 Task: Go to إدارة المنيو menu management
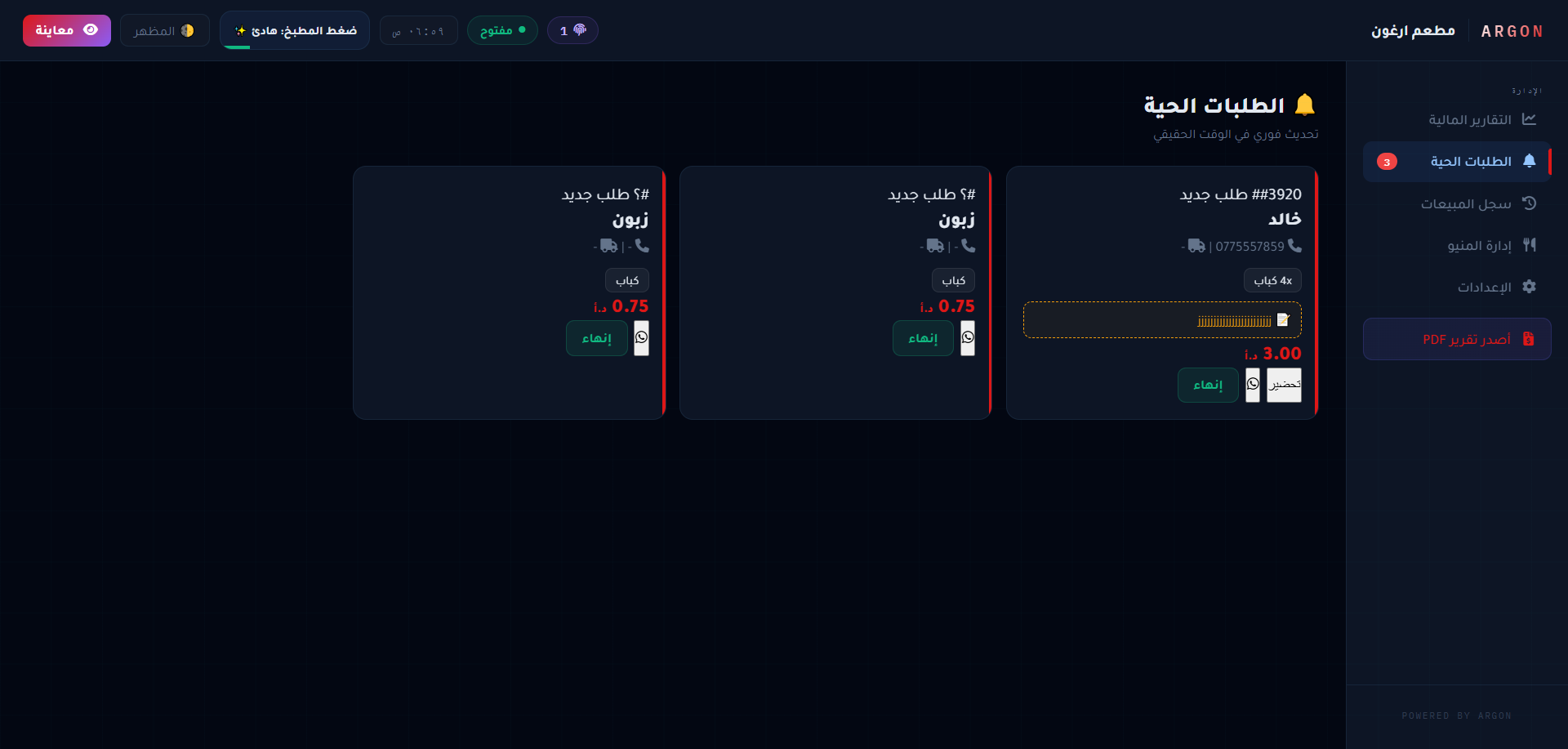click(x=1479, y=245)
